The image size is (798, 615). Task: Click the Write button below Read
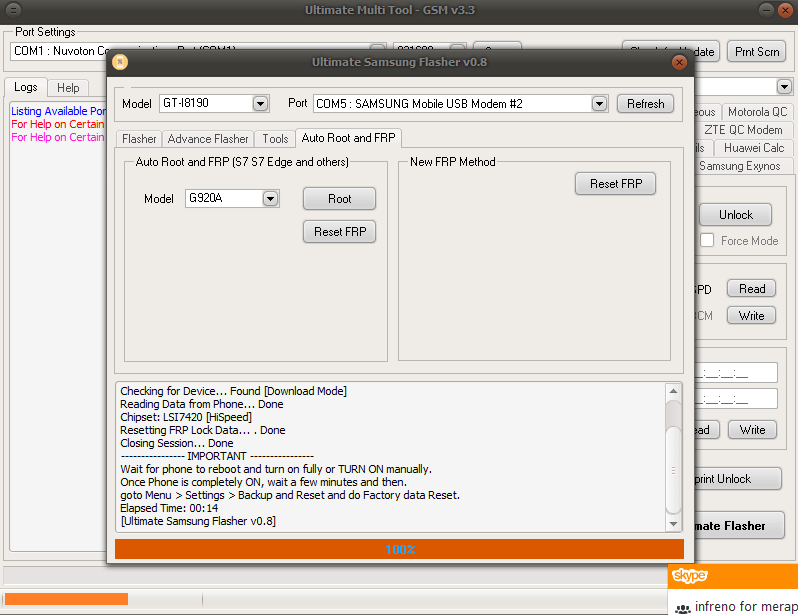pyautogui.click(x=751, y=316)
